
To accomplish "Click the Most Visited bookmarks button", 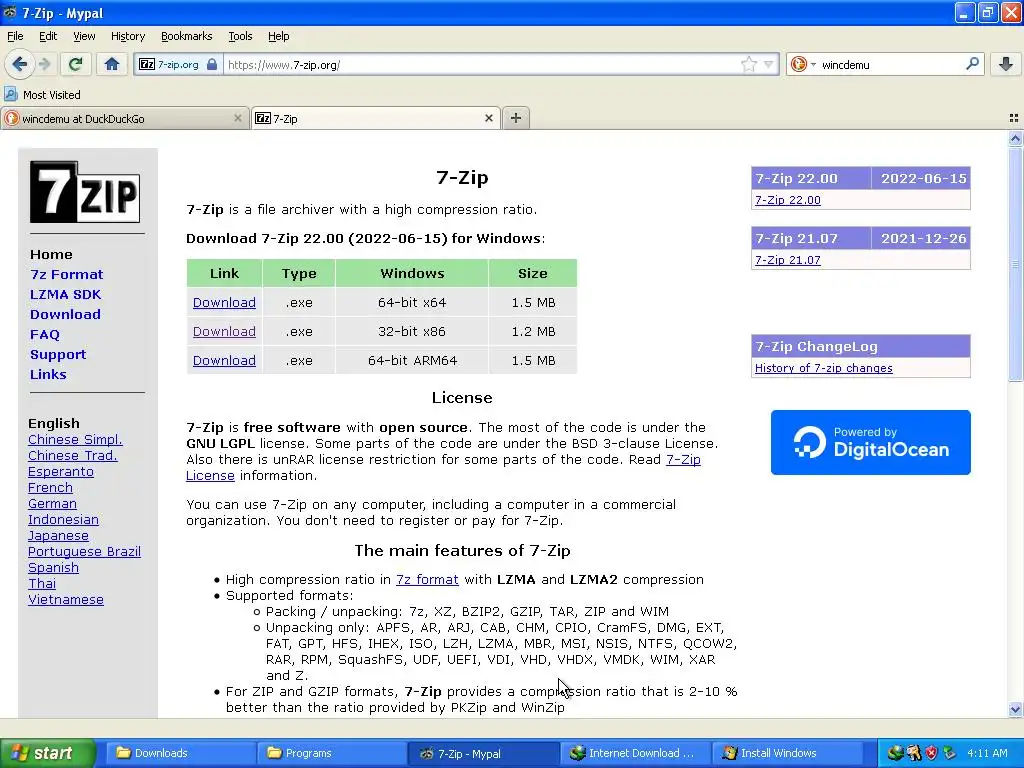I will pyautogui.click(x=43, y=95).
